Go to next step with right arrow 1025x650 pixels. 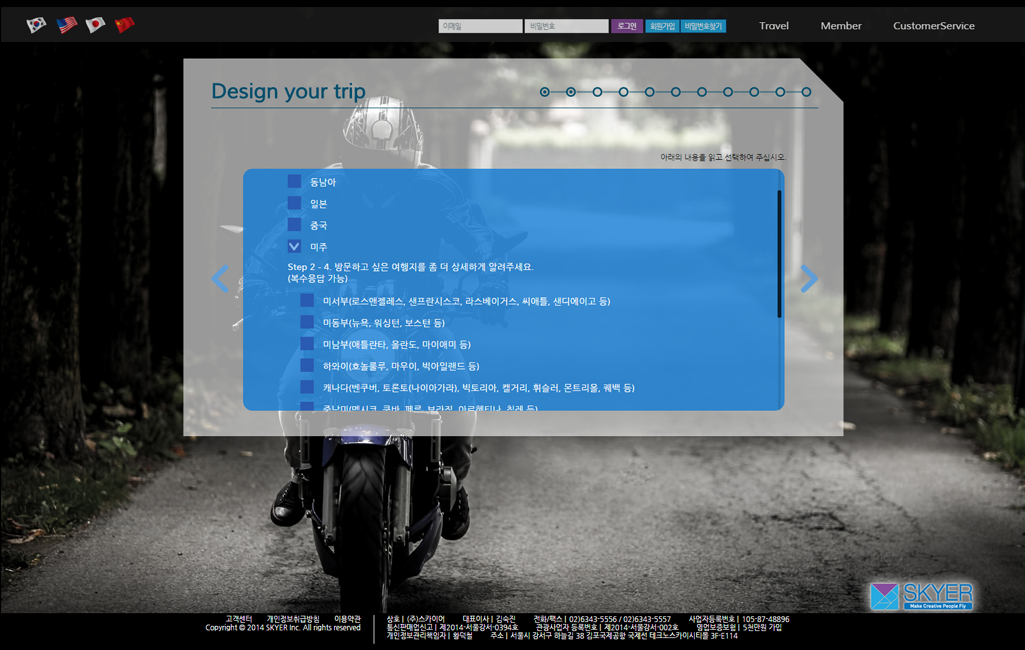[809, 279]
